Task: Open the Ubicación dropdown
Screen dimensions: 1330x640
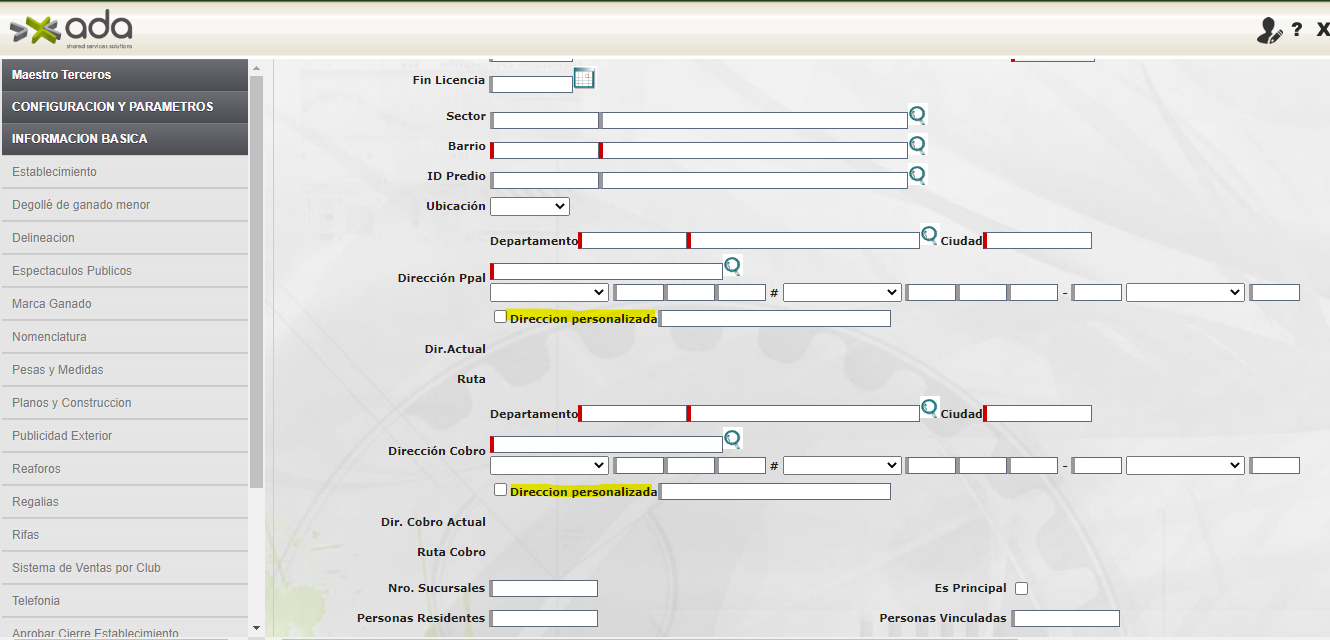Action: pyautogui.click(x=530, y=206)
